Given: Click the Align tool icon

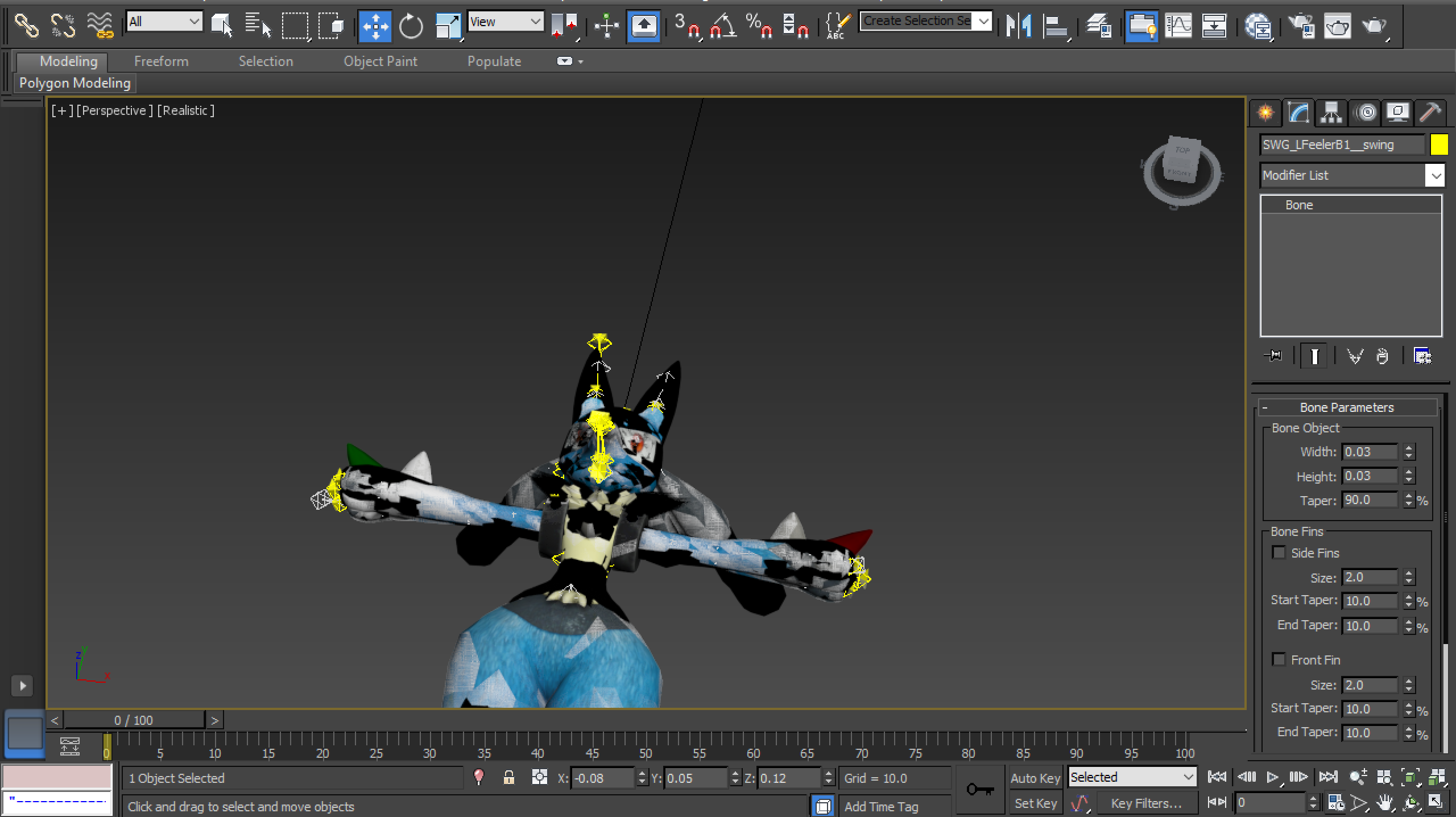Looking at the screenshot, I should (1056, 26).
